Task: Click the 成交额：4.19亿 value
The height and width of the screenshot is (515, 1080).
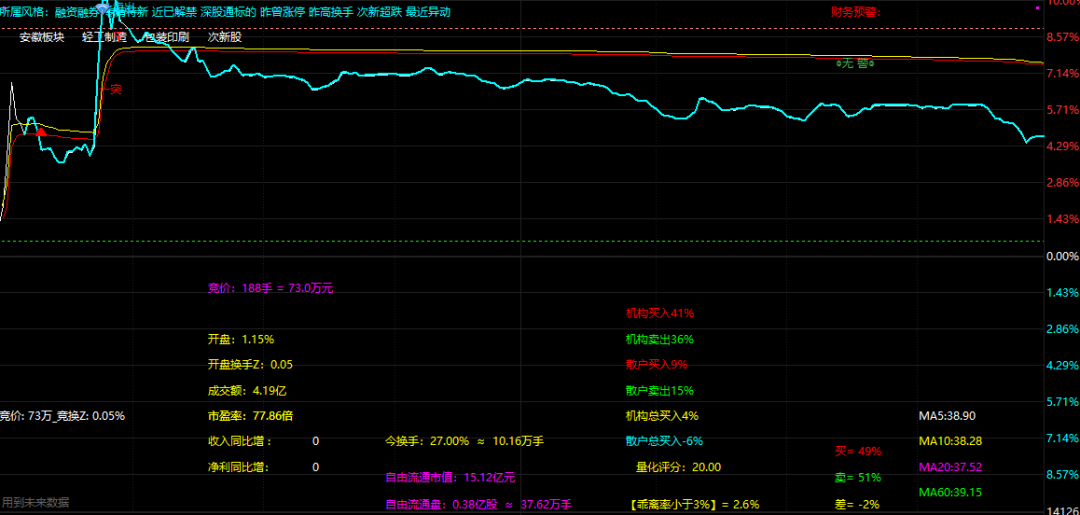Action: coord(247,390)
